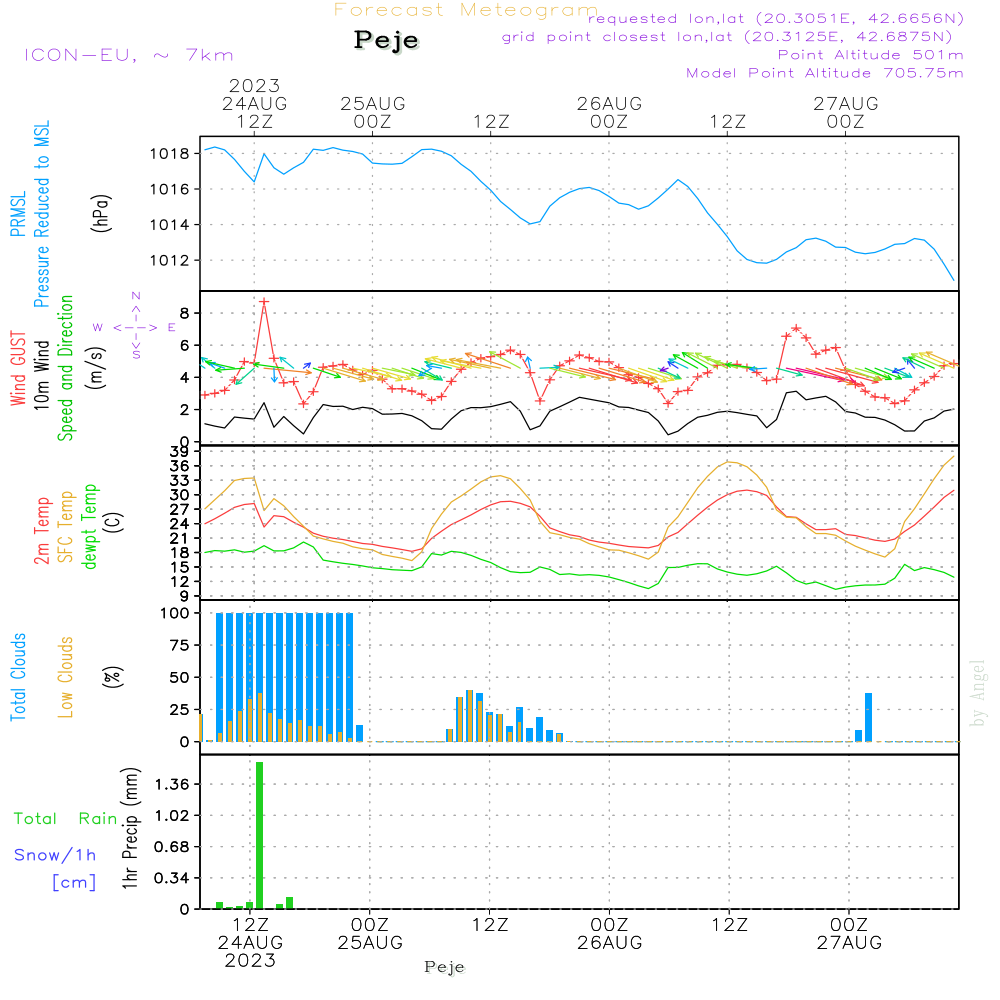Screen dimensions: 1000x1000
Task: Click the Snow/1h blue legend text
Action: point(55,855)
